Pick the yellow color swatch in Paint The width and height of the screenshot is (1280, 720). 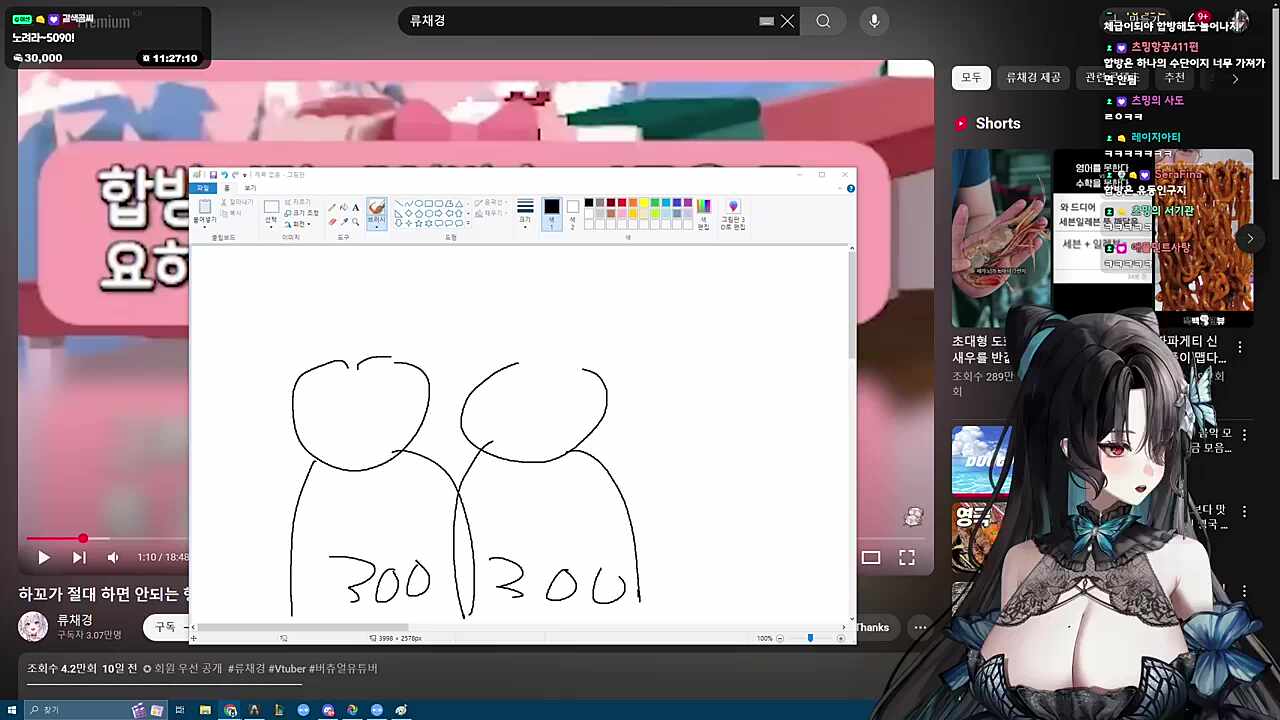pos(644,203)
